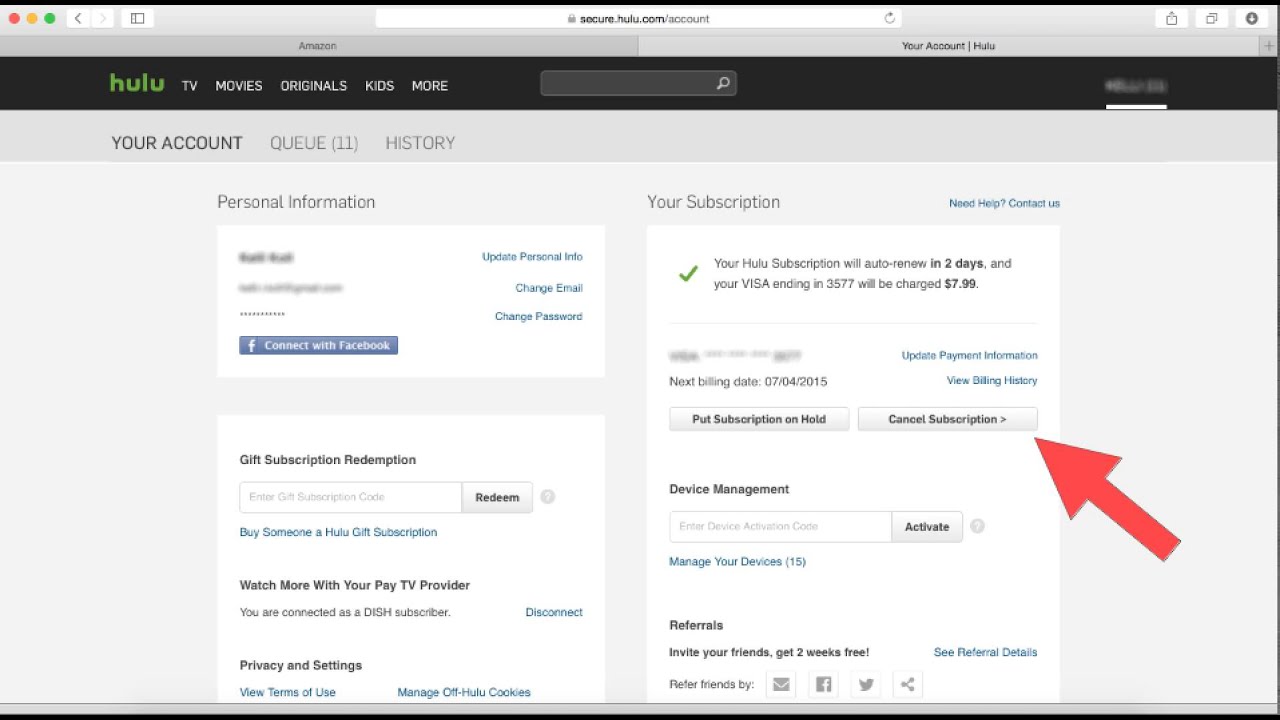1280x720 pixels.
Task: Click the search magnifier icon
Action: pos(723,84)
